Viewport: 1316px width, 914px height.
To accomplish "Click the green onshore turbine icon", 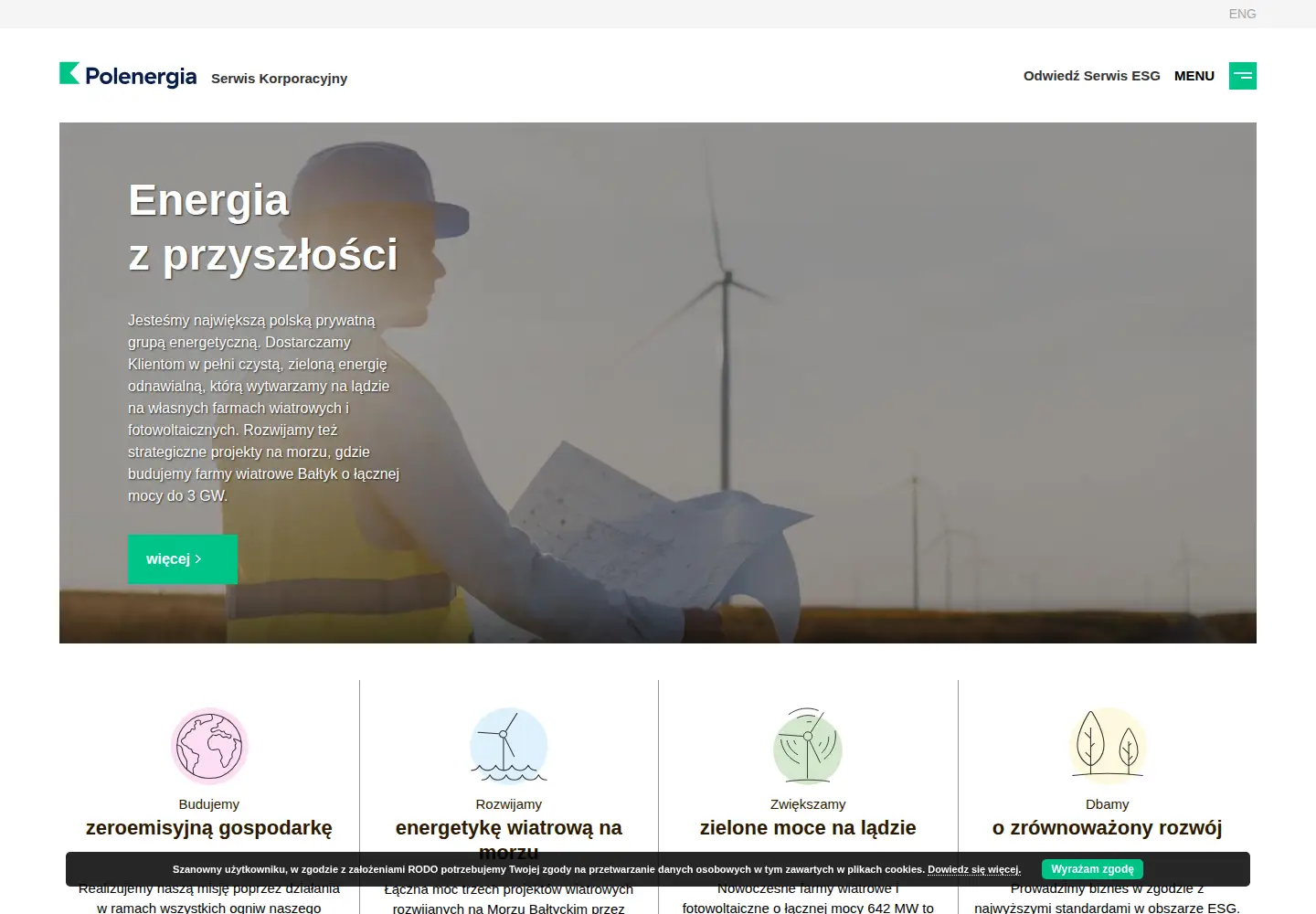I will tap(808, 746).
